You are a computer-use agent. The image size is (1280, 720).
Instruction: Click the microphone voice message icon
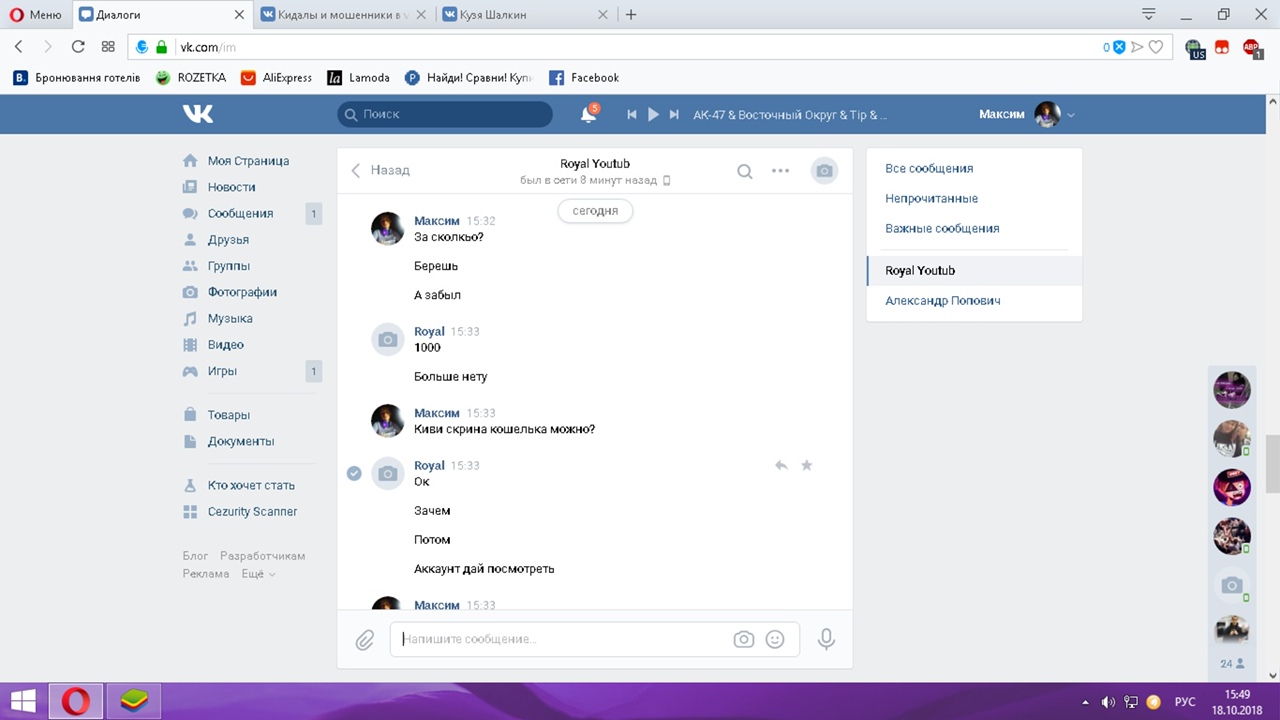click(x=826, y=639)
